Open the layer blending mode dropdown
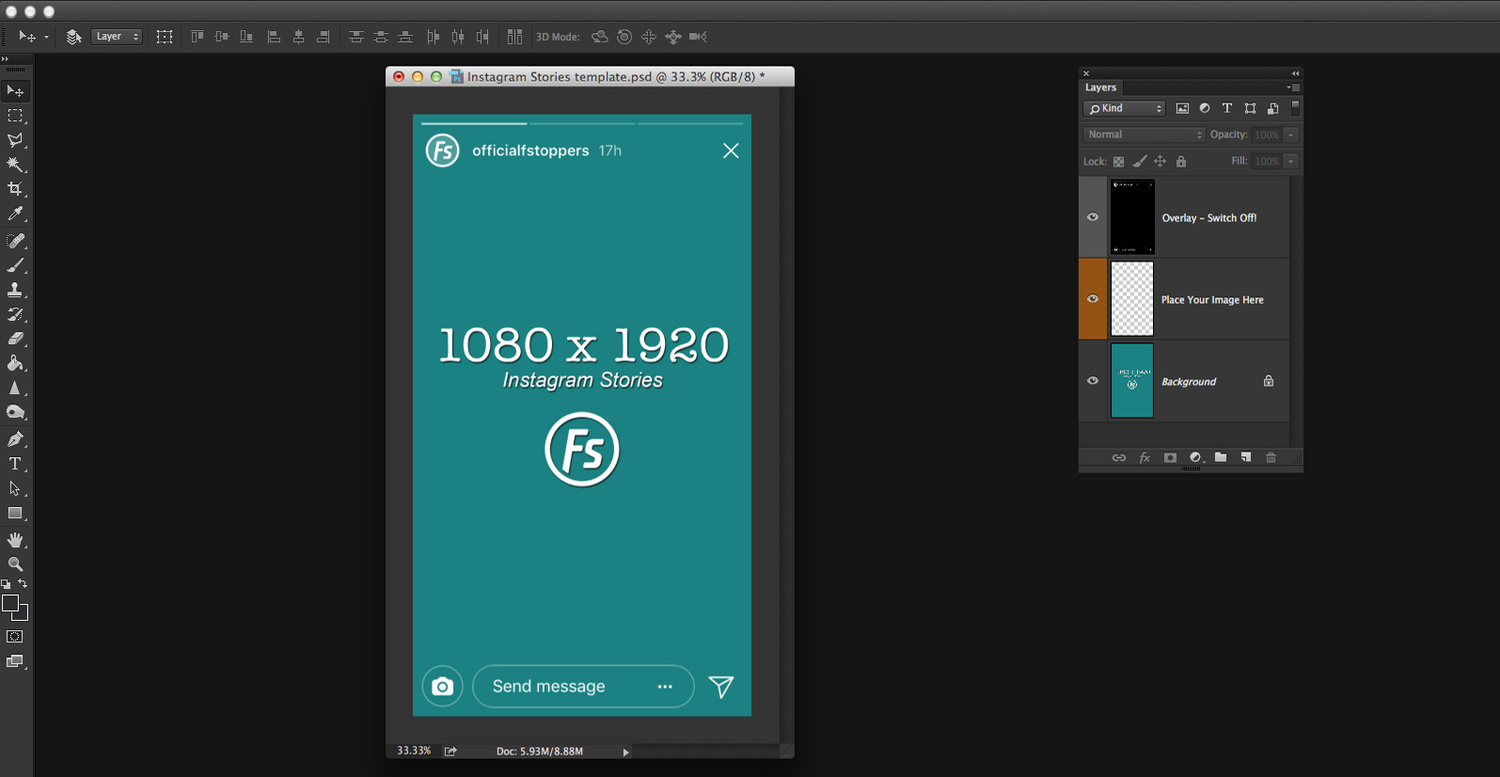1500x777 pixels. tap(1143, 134)
